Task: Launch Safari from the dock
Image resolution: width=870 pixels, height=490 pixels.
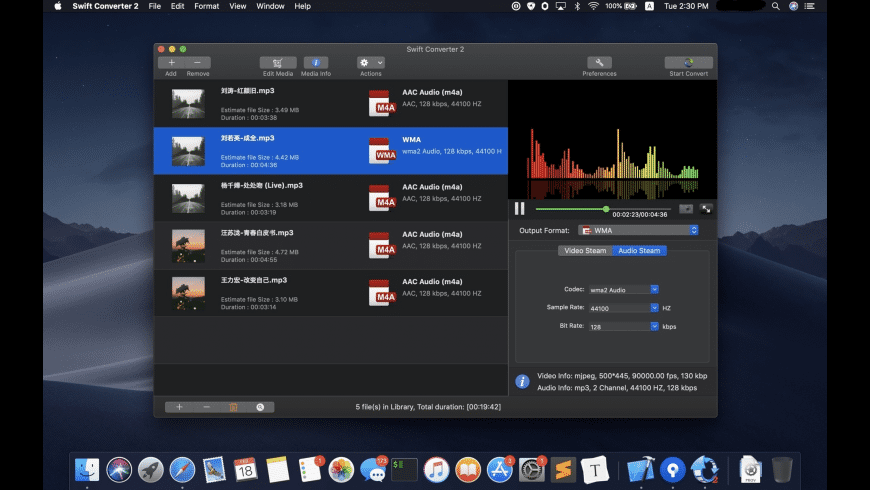Action: click(x=182, y=470)
